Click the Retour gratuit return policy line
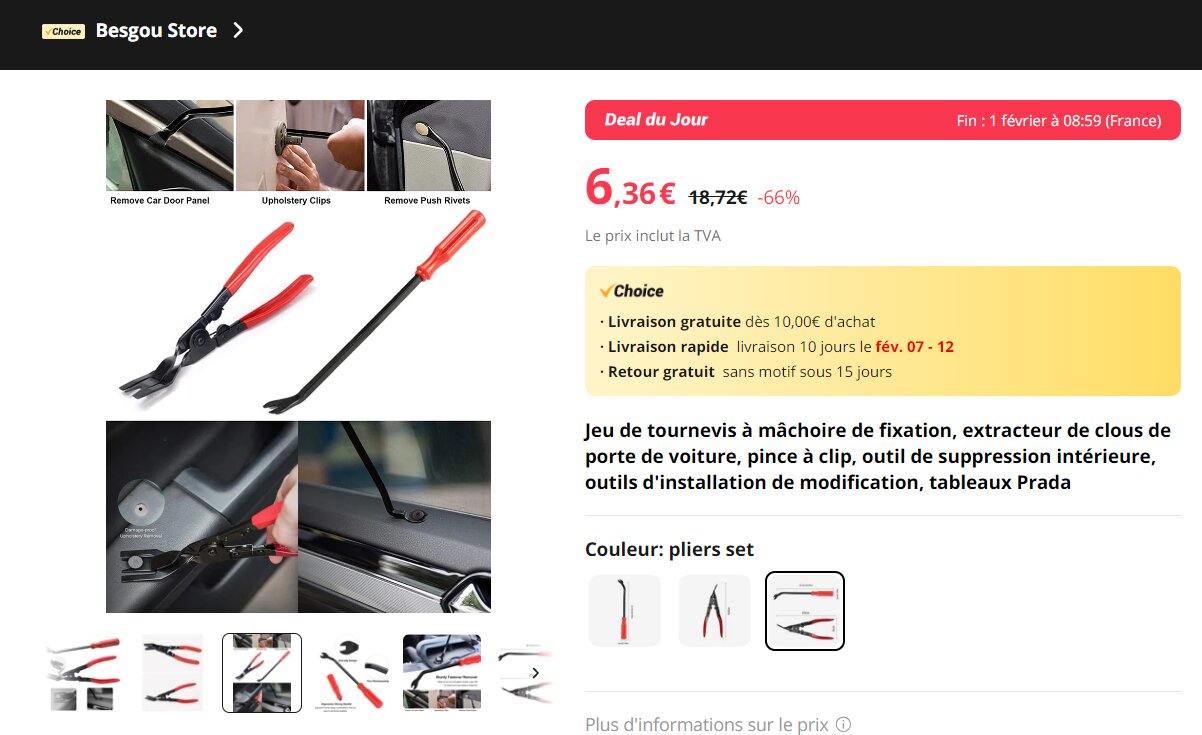The image size is (1202, 735). 746,372
